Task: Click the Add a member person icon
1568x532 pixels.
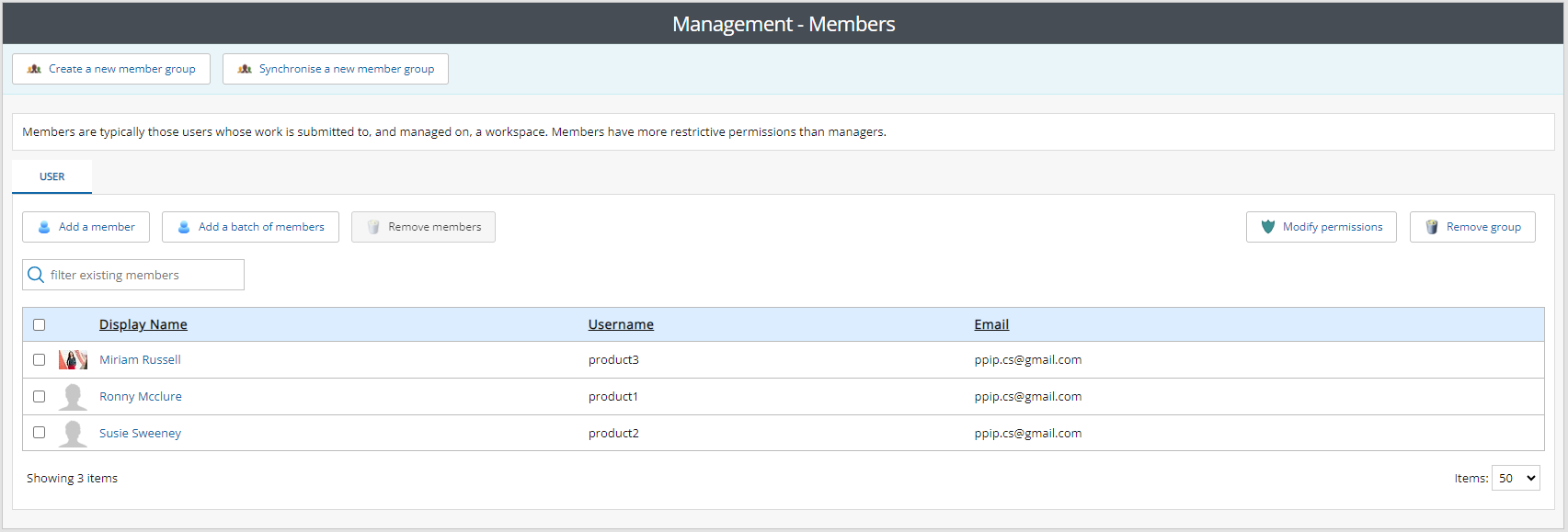Action: [x=44, y=227]
